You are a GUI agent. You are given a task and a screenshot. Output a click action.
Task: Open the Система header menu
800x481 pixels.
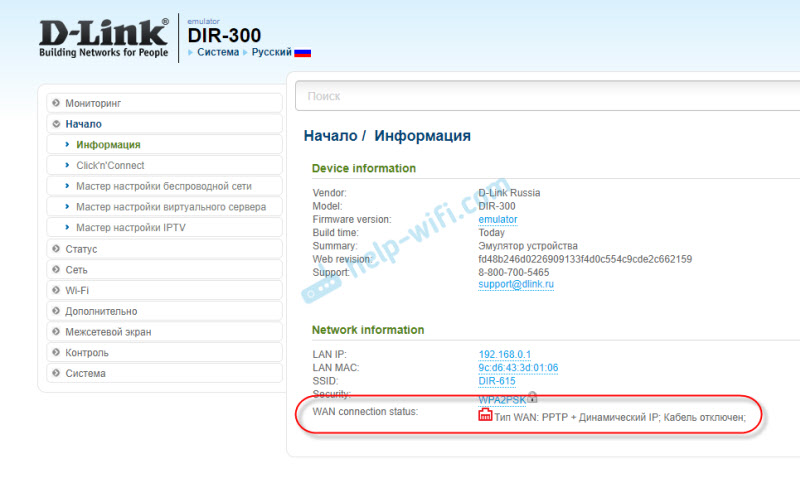218,52
